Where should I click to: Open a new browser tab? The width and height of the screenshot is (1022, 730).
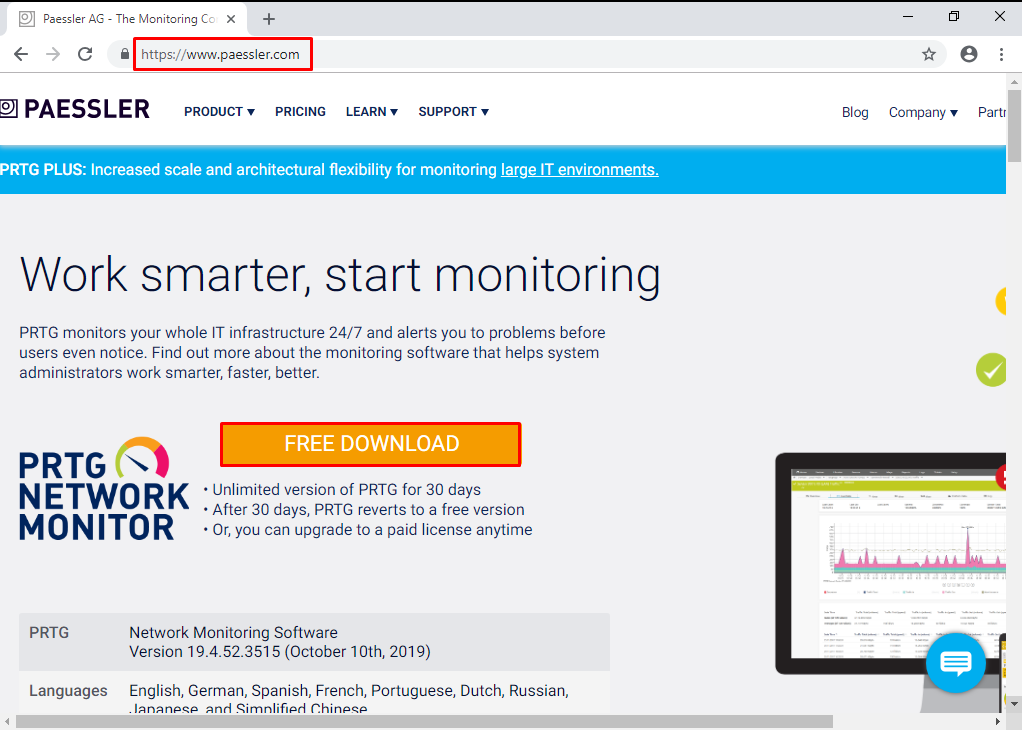click(269, 19)
